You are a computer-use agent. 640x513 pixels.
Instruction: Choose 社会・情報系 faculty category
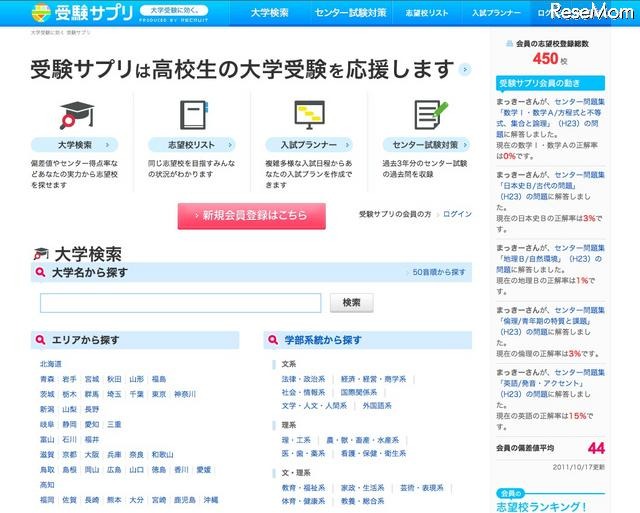click(x=303, y=392)
